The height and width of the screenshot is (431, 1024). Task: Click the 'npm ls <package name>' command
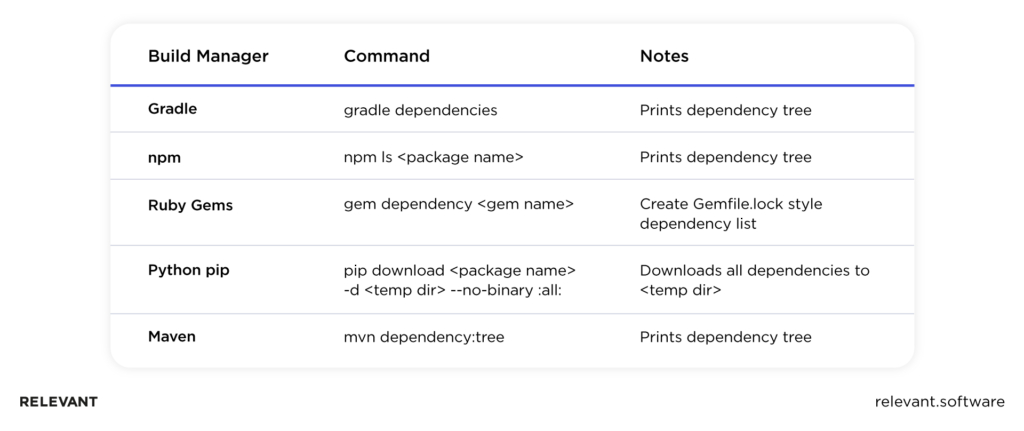[434, 157]
